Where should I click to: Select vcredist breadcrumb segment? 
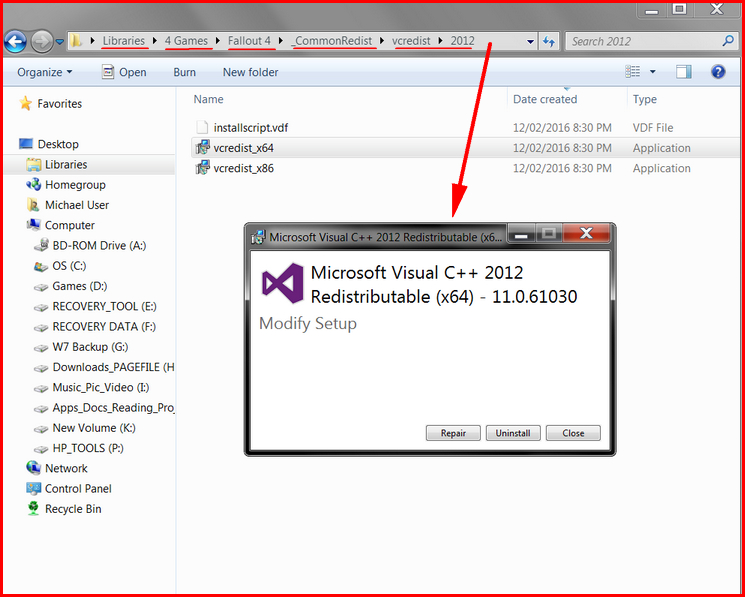[411, 41]
